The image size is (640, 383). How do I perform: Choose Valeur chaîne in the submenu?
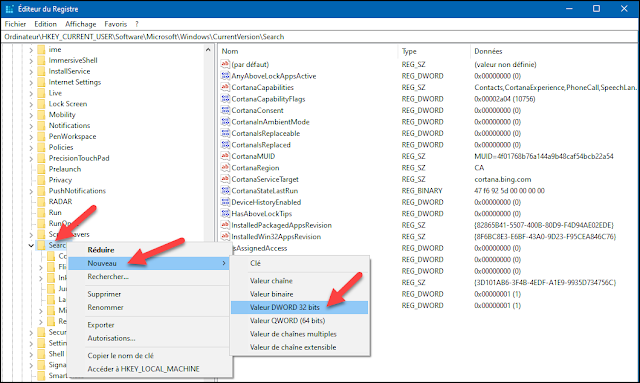click(x=300, y=281)
